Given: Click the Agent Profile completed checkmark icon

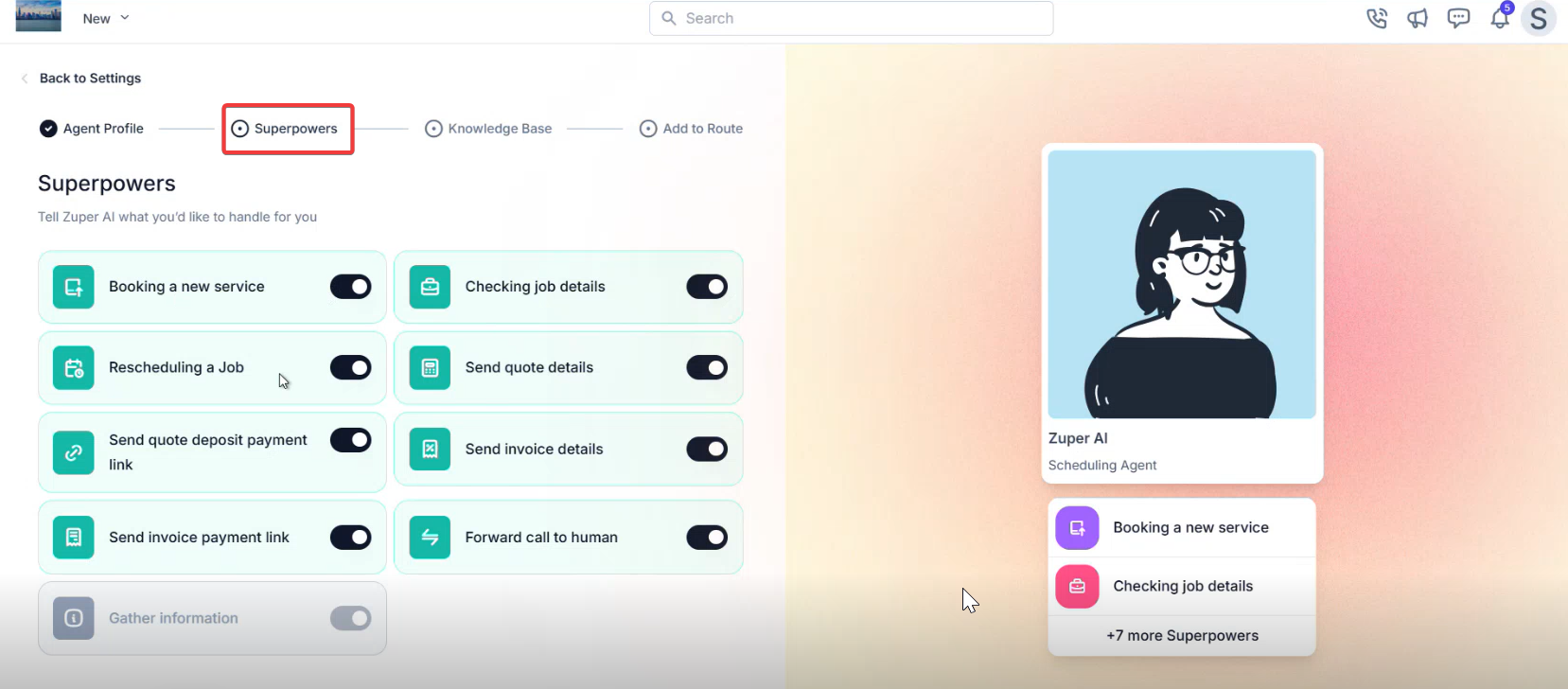Looking at the screenshot, I should (x=48, y=129).
